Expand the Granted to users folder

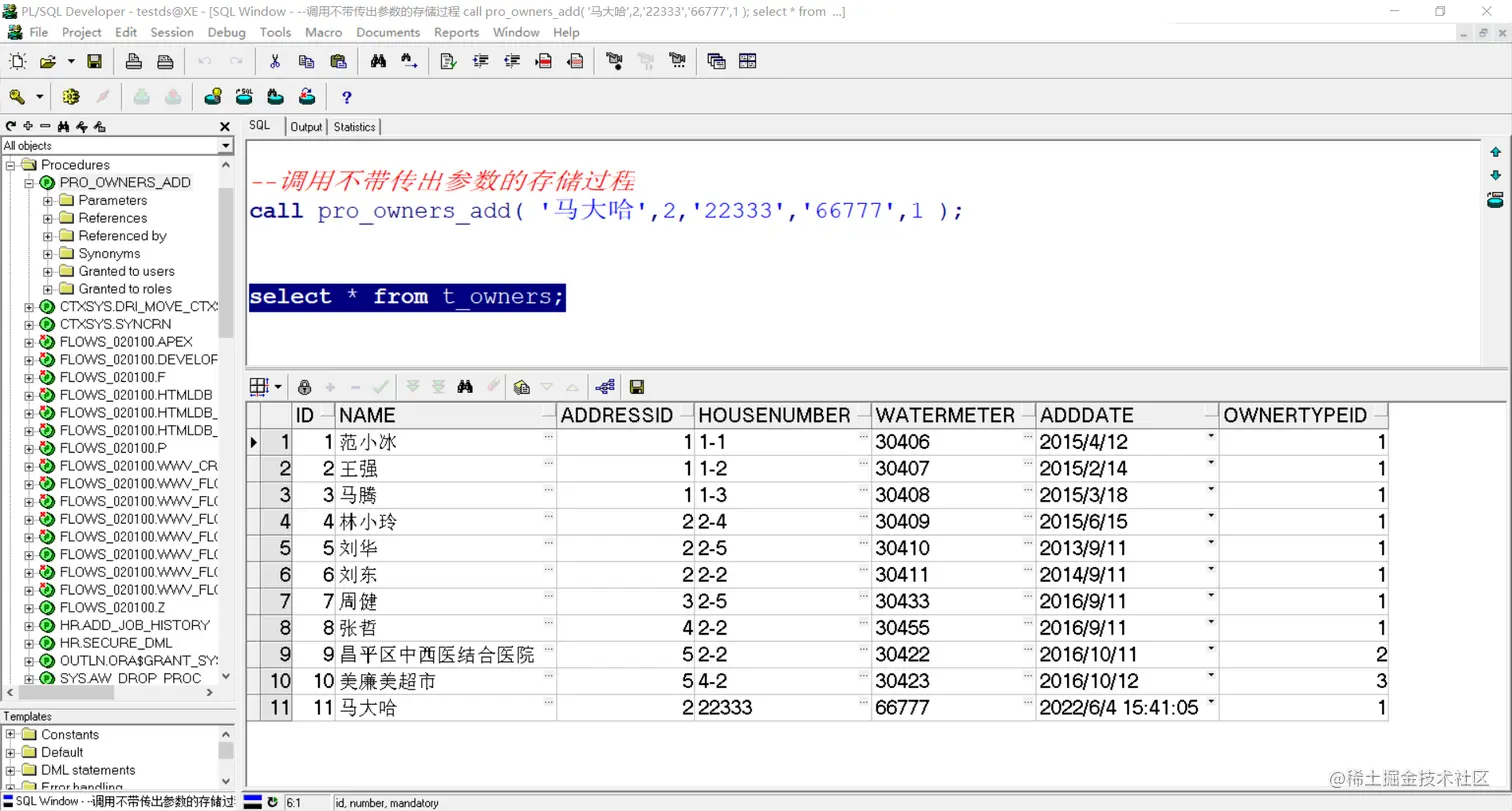pos(47,271)
